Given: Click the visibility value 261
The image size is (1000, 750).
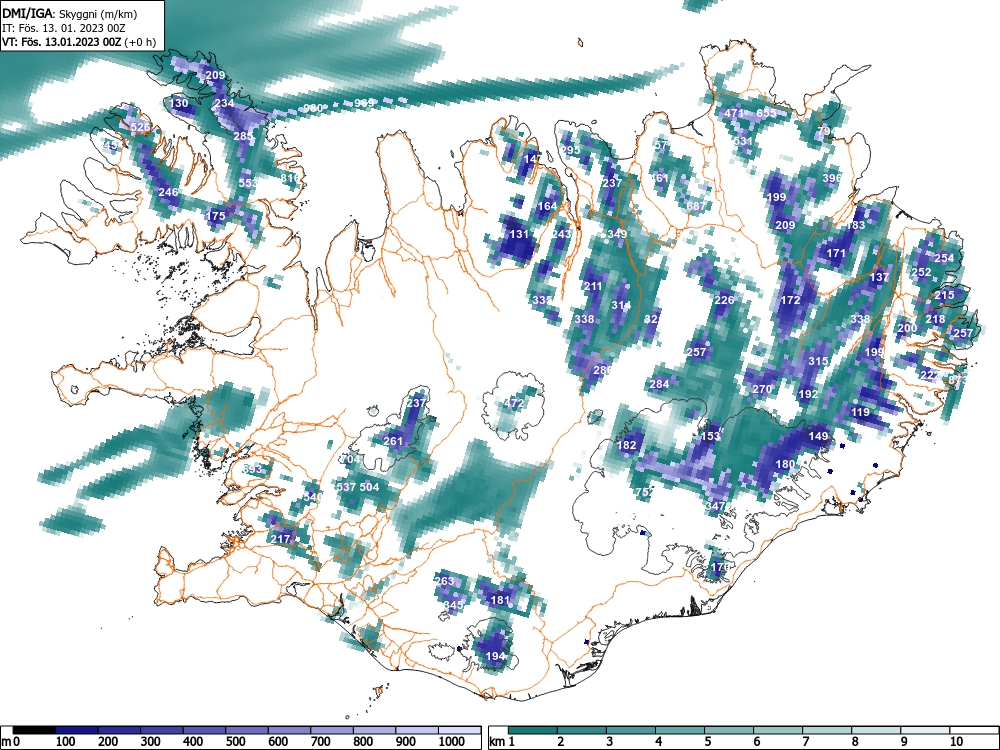Looking at the screenshot, I should click(x=393, y=441).
